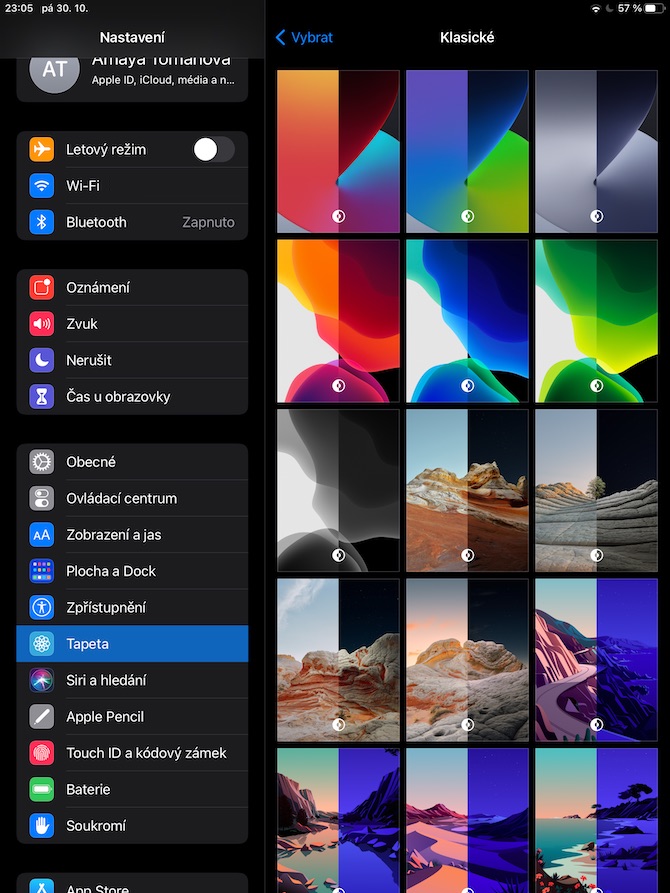Screen dimensions: 670x893
Task: Open Zobrazení a jas settings
Action: point(132,535)
